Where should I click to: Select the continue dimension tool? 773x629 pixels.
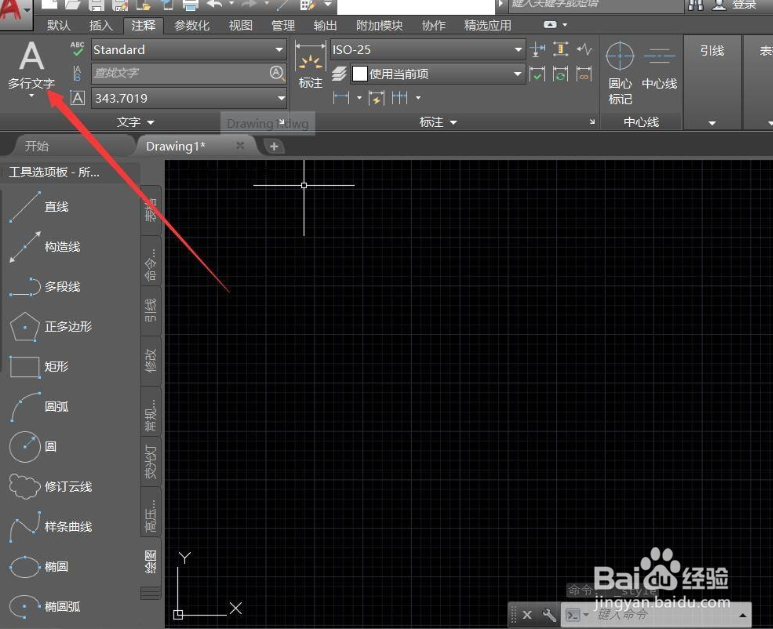(399, 98)
